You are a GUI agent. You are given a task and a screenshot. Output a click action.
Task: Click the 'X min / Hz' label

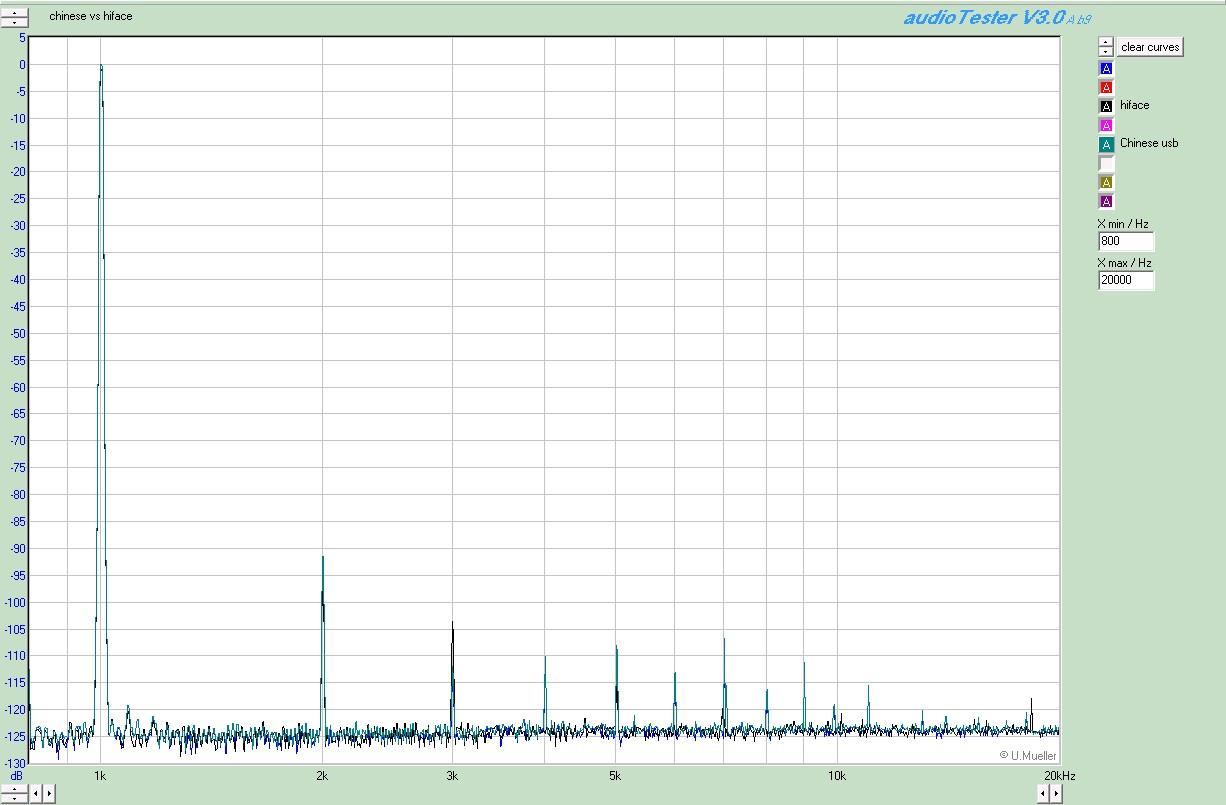(x=1122, y=224)
